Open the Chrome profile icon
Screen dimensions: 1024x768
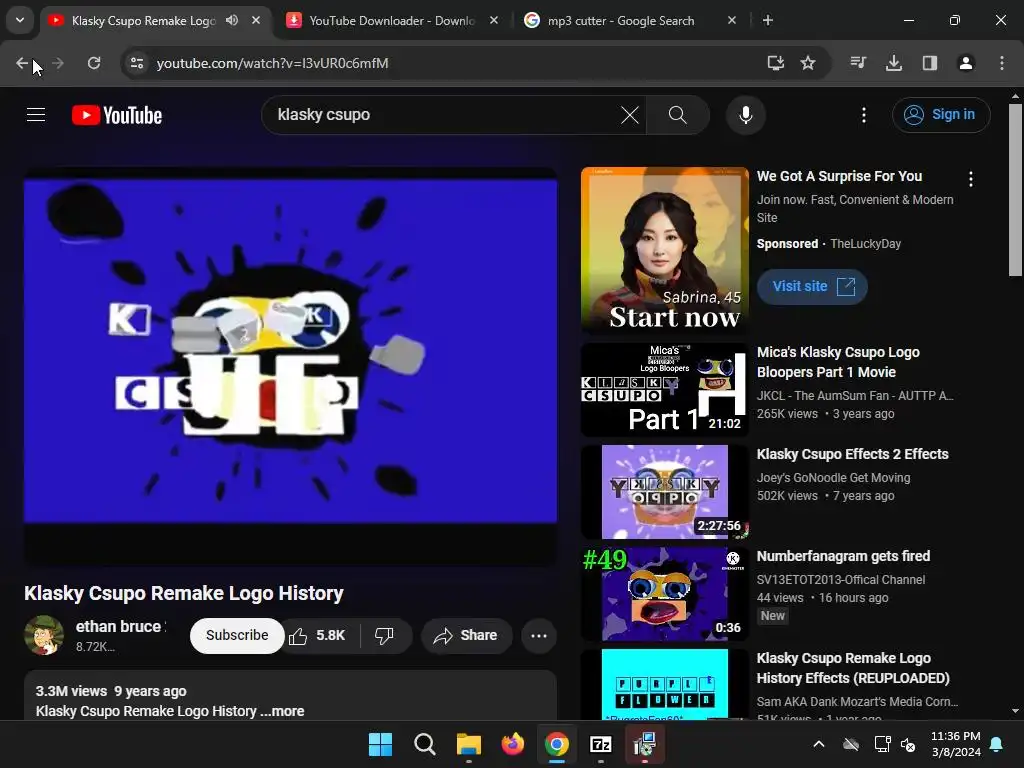click(x=966, y=63)
